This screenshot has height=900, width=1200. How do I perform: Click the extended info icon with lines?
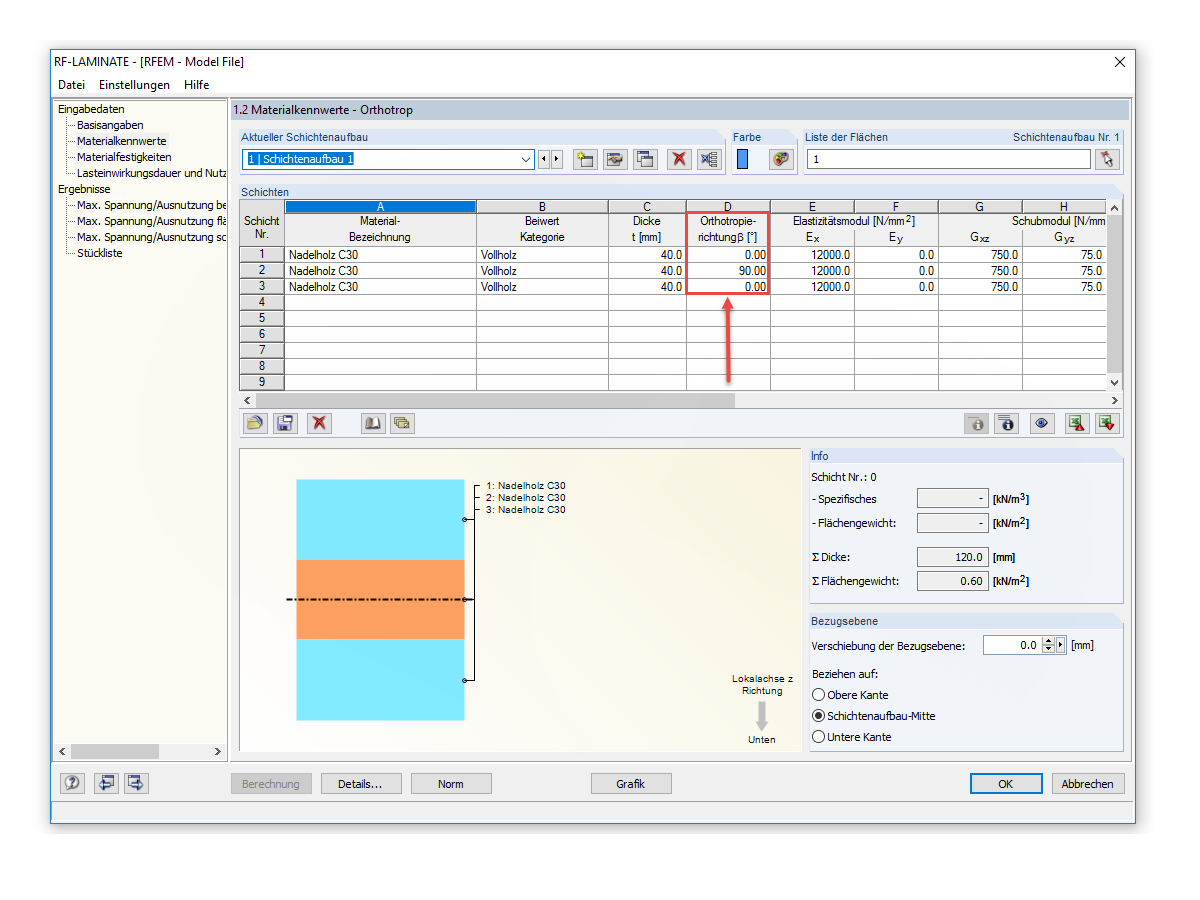coord(1007,423)
